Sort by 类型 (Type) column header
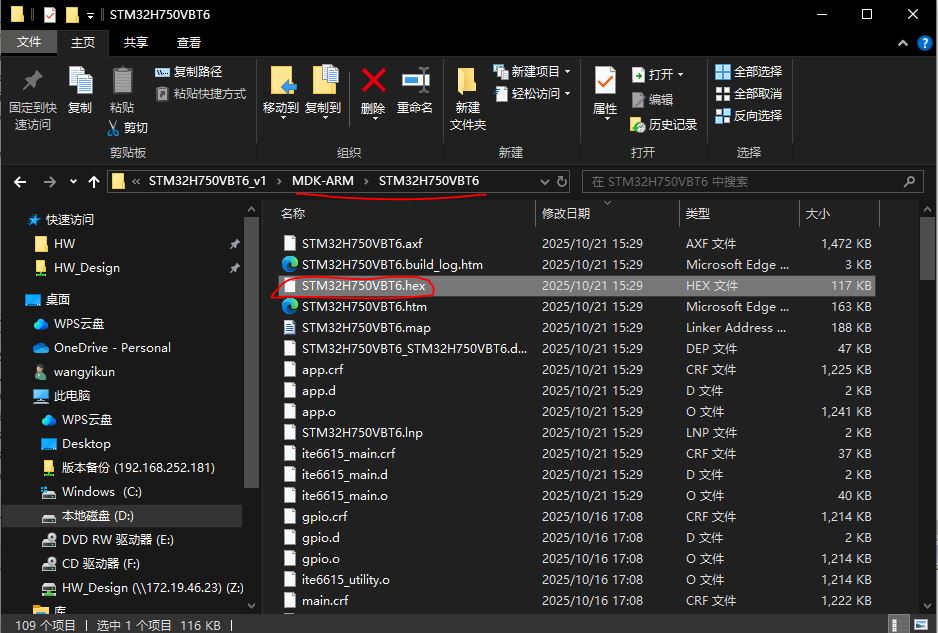This screenshot has width=938, height=633. point(739,214)
